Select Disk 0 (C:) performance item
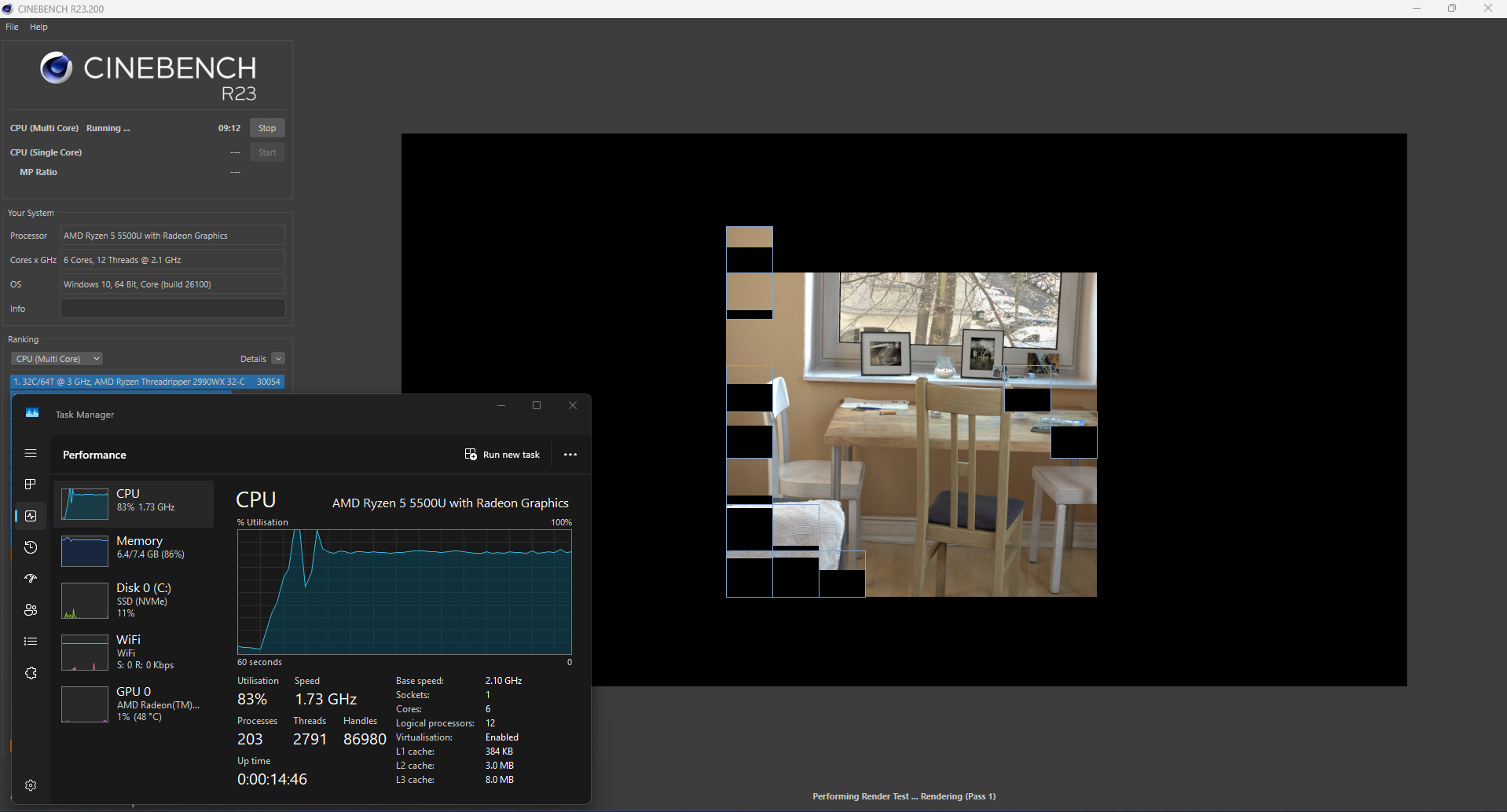Viewport: 1507px width, 812px height. 134,600
